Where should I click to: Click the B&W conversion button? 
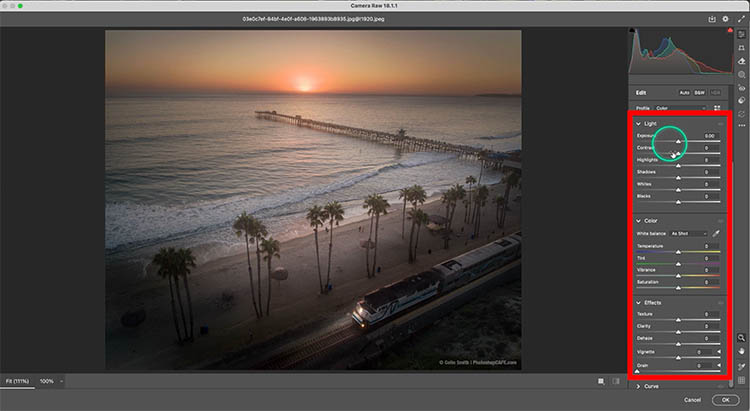click(699, 91)
